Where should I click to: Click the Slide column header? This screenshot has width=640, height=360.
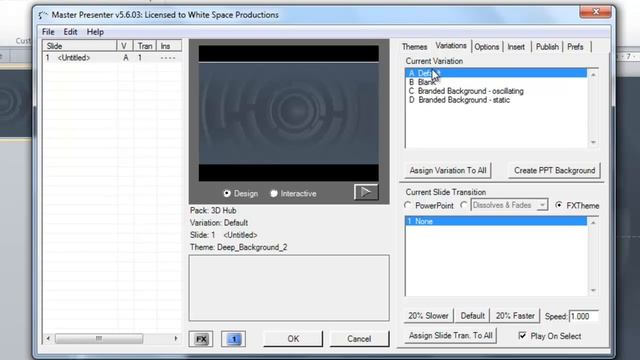[80, 46]
